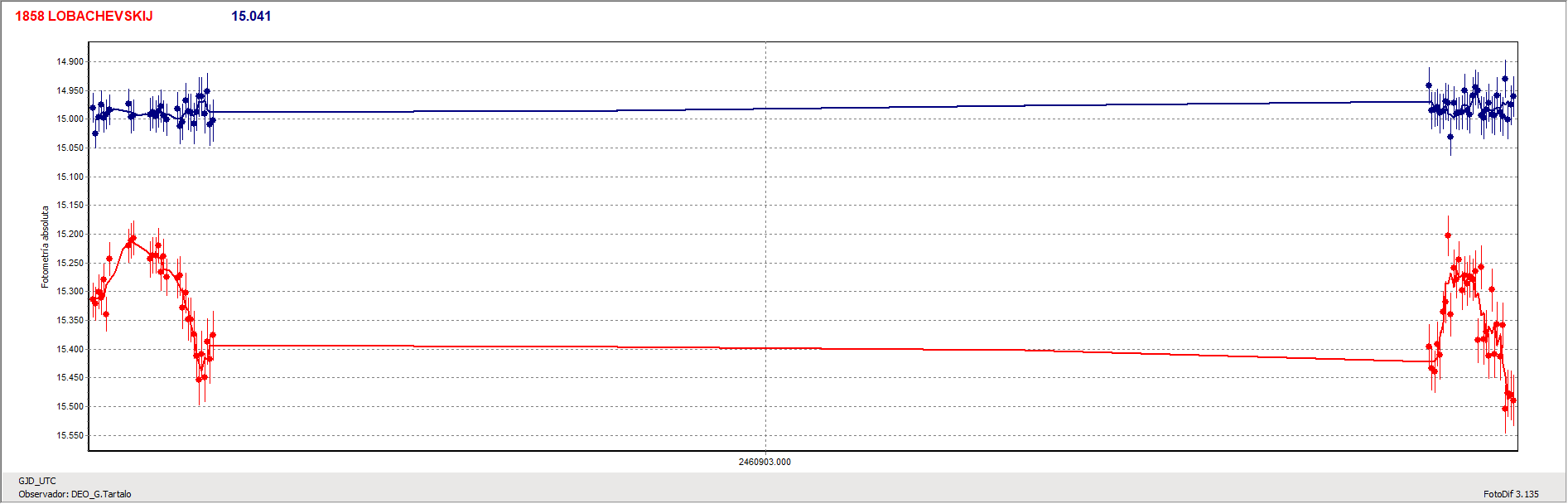
Task: Click the 14.900 y-axis tick label
Action: pyautogui.click(x=70, y=62)
